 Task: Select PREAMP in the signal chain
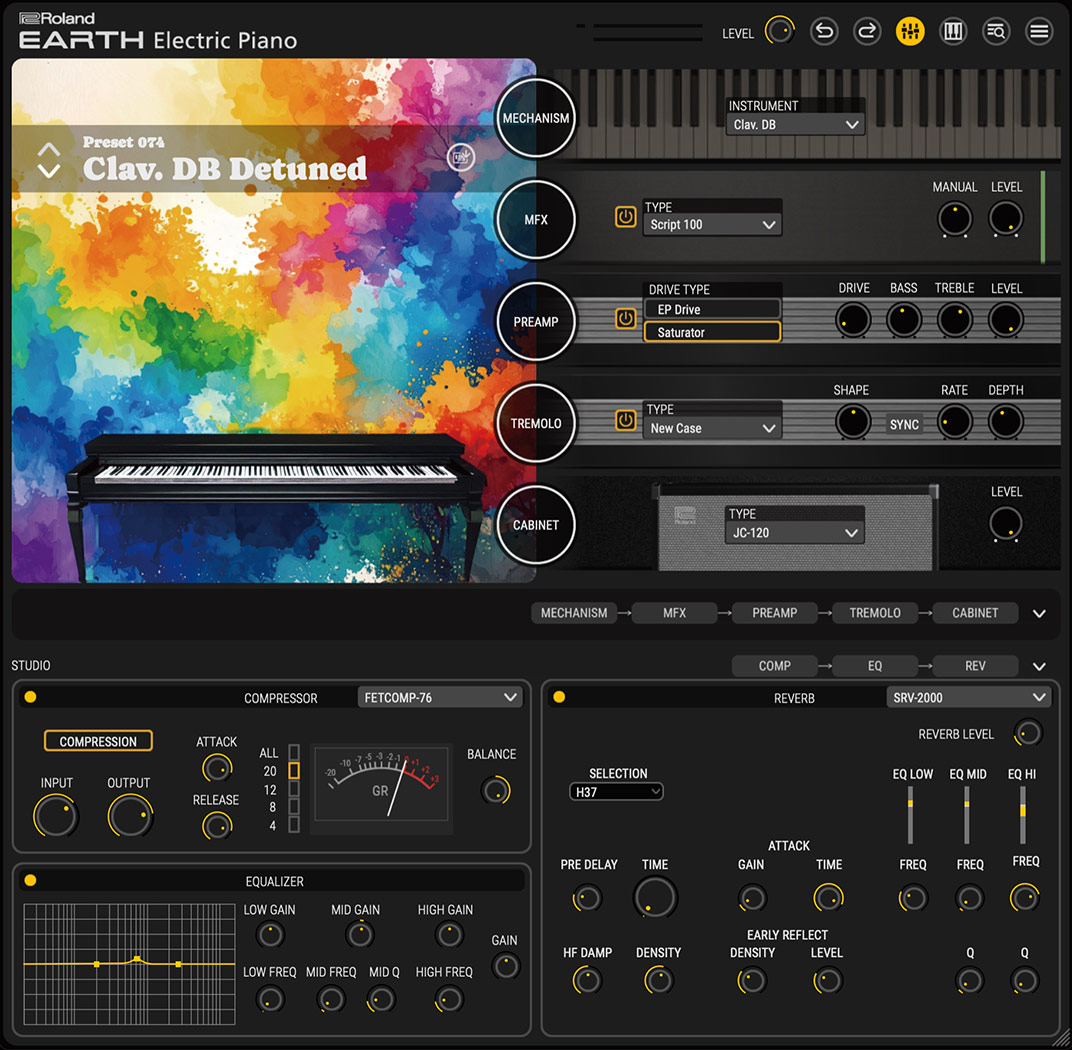[x=774, y=613]
